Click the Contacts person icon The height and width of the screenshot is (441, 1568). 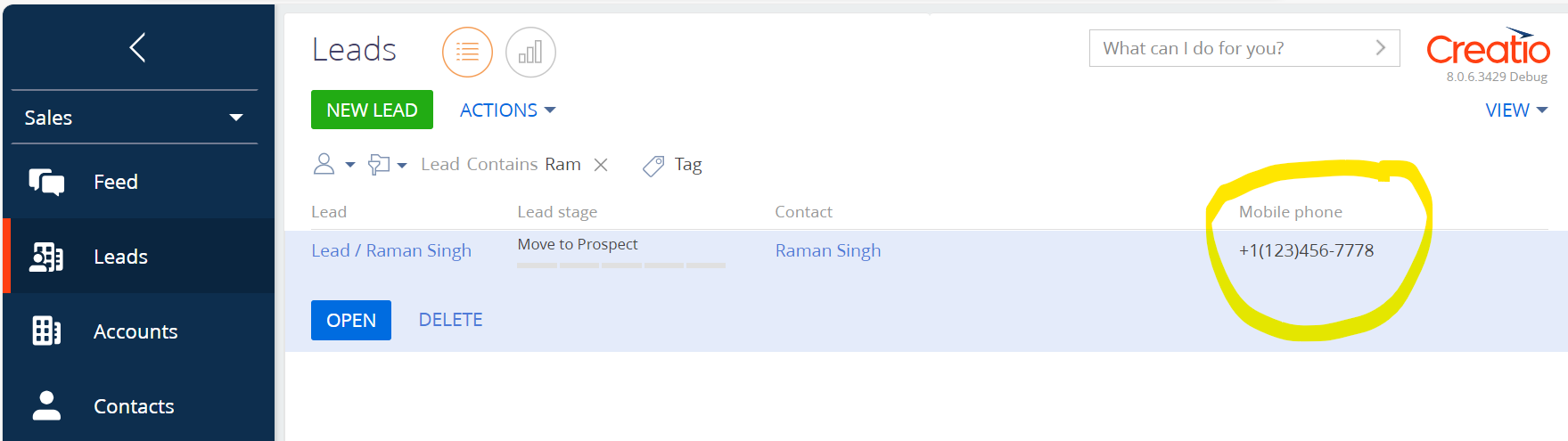46,405
